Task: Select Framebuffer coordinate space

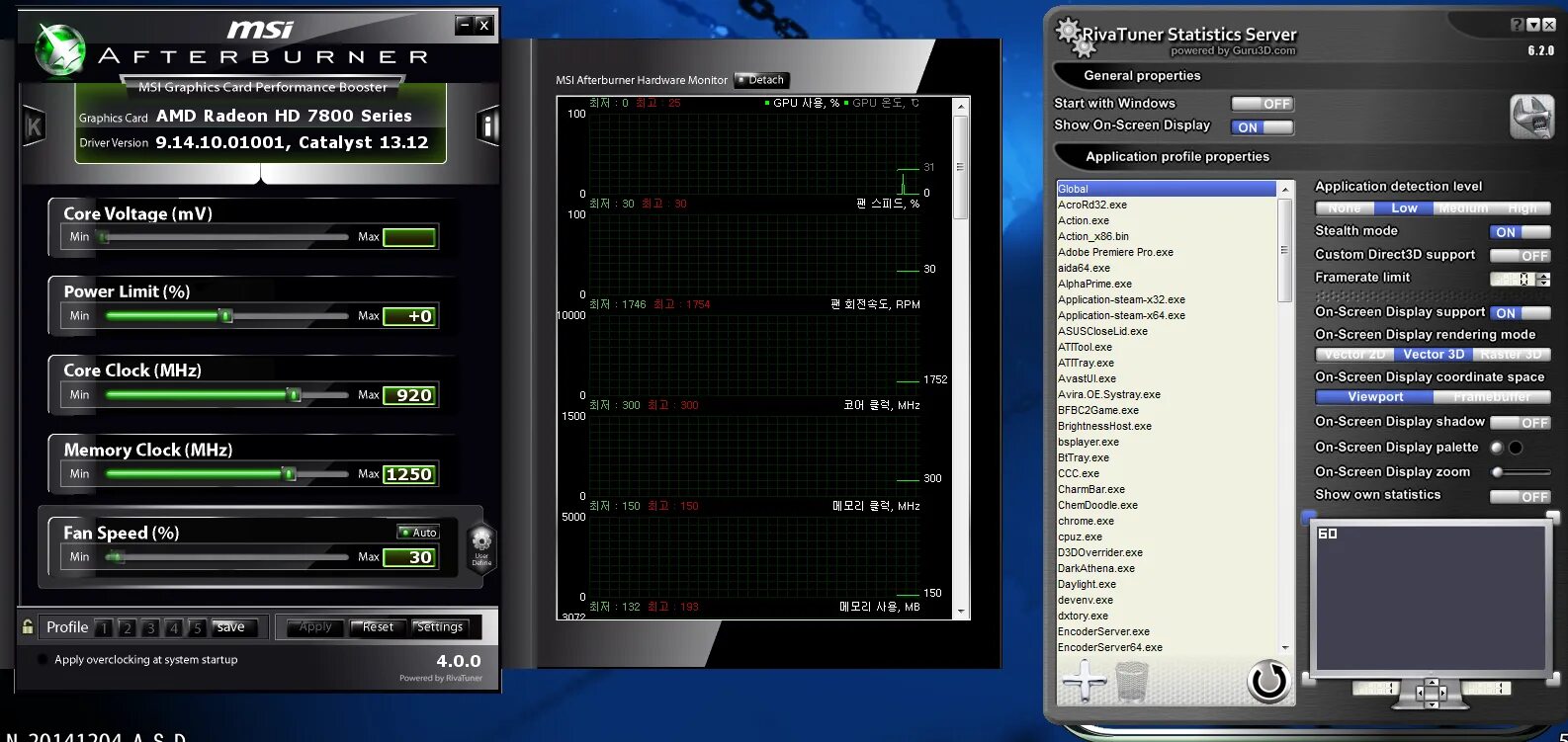Action: 1492,397
